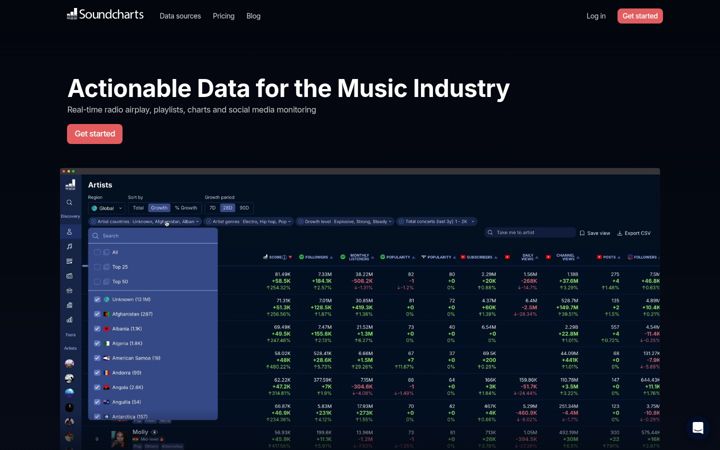Open the Total concerts filter dropdown
Viewport: 720px width, 450px height.
click(x=436, y=222)
